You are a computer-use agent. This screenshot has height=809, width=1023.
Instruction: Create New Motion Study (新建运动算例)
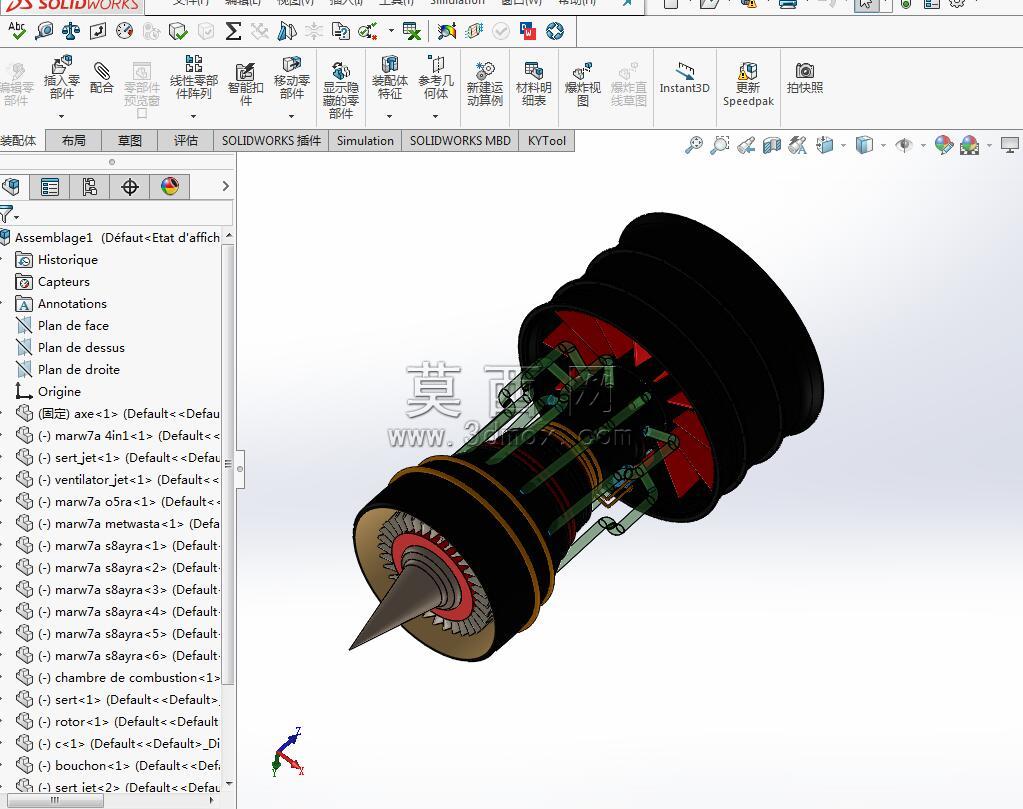(485, 84)
